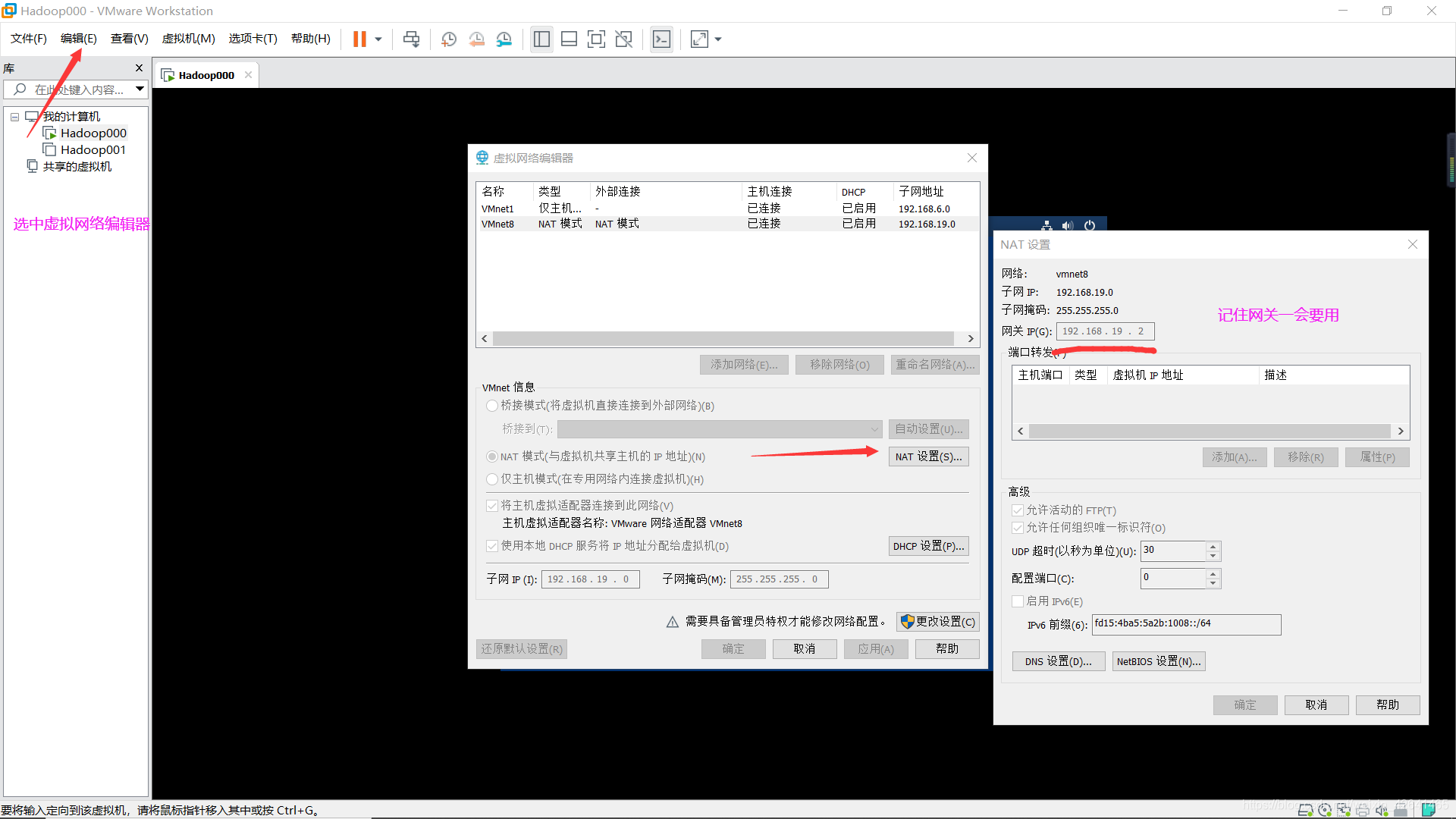Open the power options arrow beside the pause icon
The height and width of the screenshot is (819, 1456).
click(x=378, y=39)
